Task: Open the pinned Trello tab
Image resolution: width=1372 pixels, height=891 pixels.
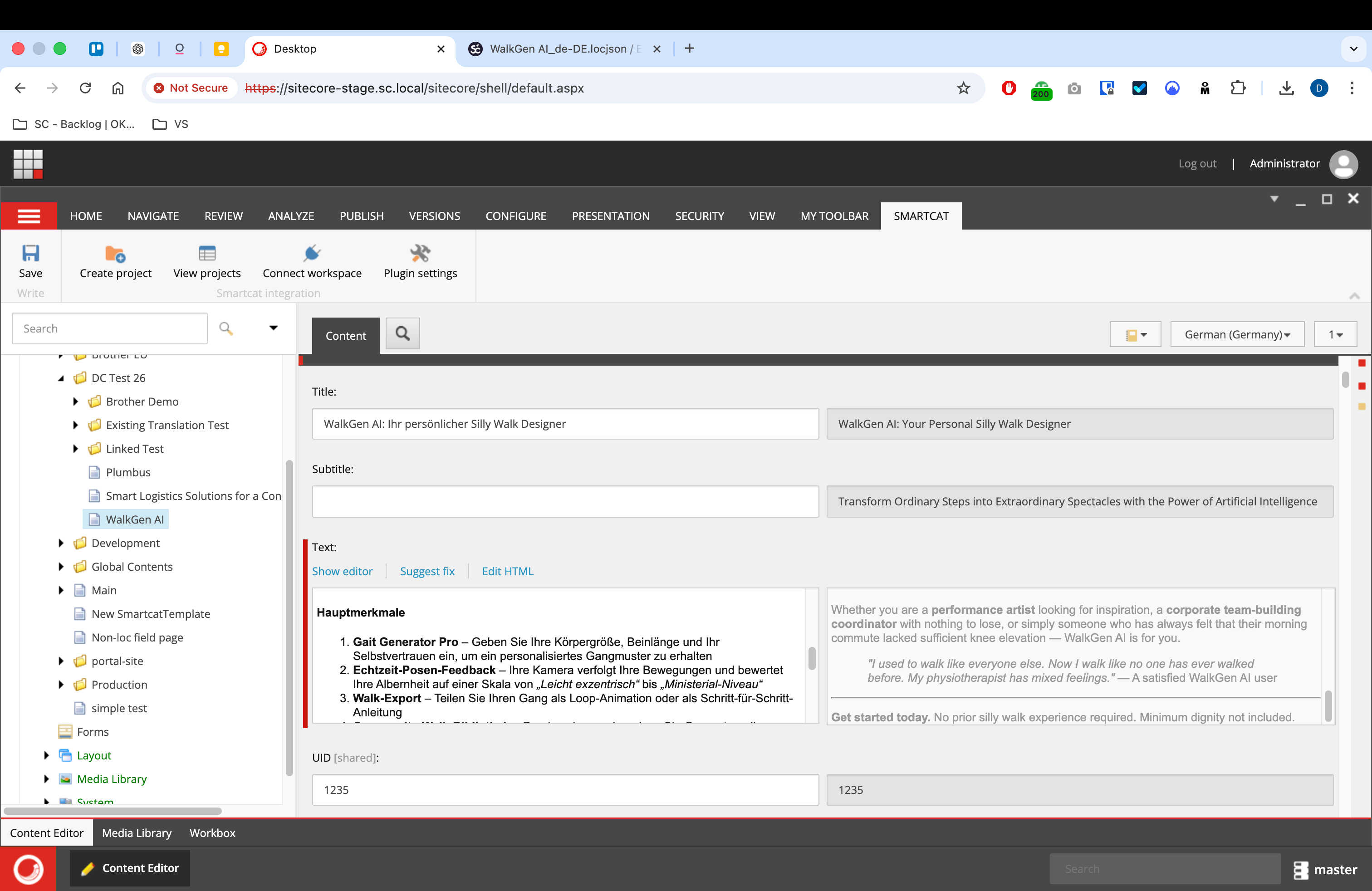Action: 96,49
